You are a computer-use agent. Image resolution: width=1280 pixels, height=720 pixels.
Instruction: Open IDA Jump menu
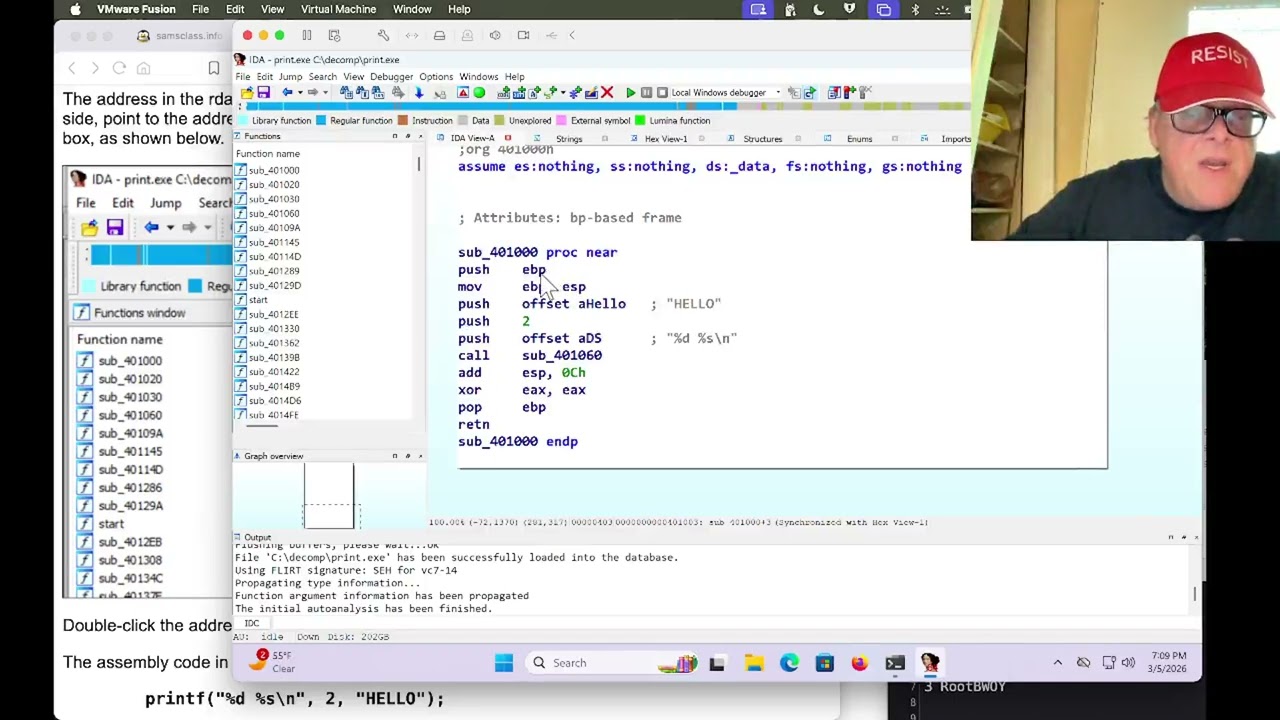coord(290,77)
